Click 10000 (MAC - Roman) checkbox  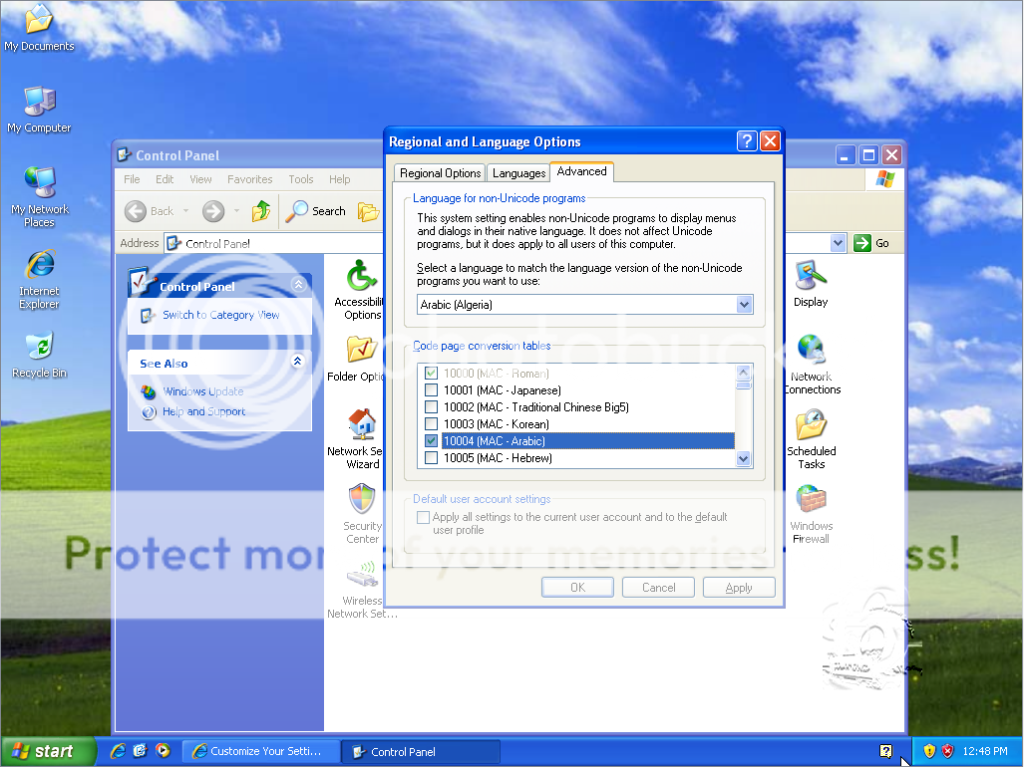(x=431, y=373)
